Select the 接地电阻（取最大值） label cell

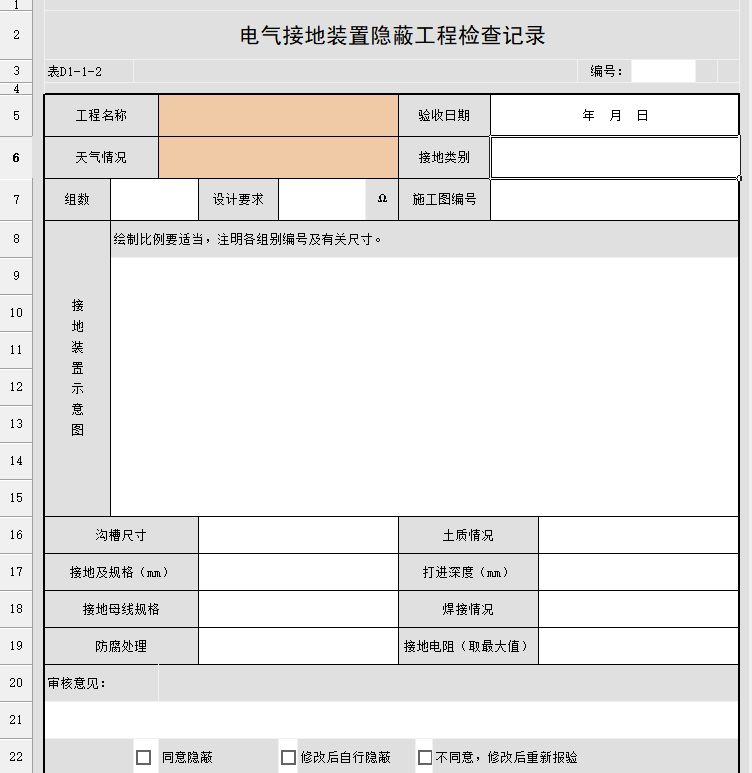tap(468, 646)
